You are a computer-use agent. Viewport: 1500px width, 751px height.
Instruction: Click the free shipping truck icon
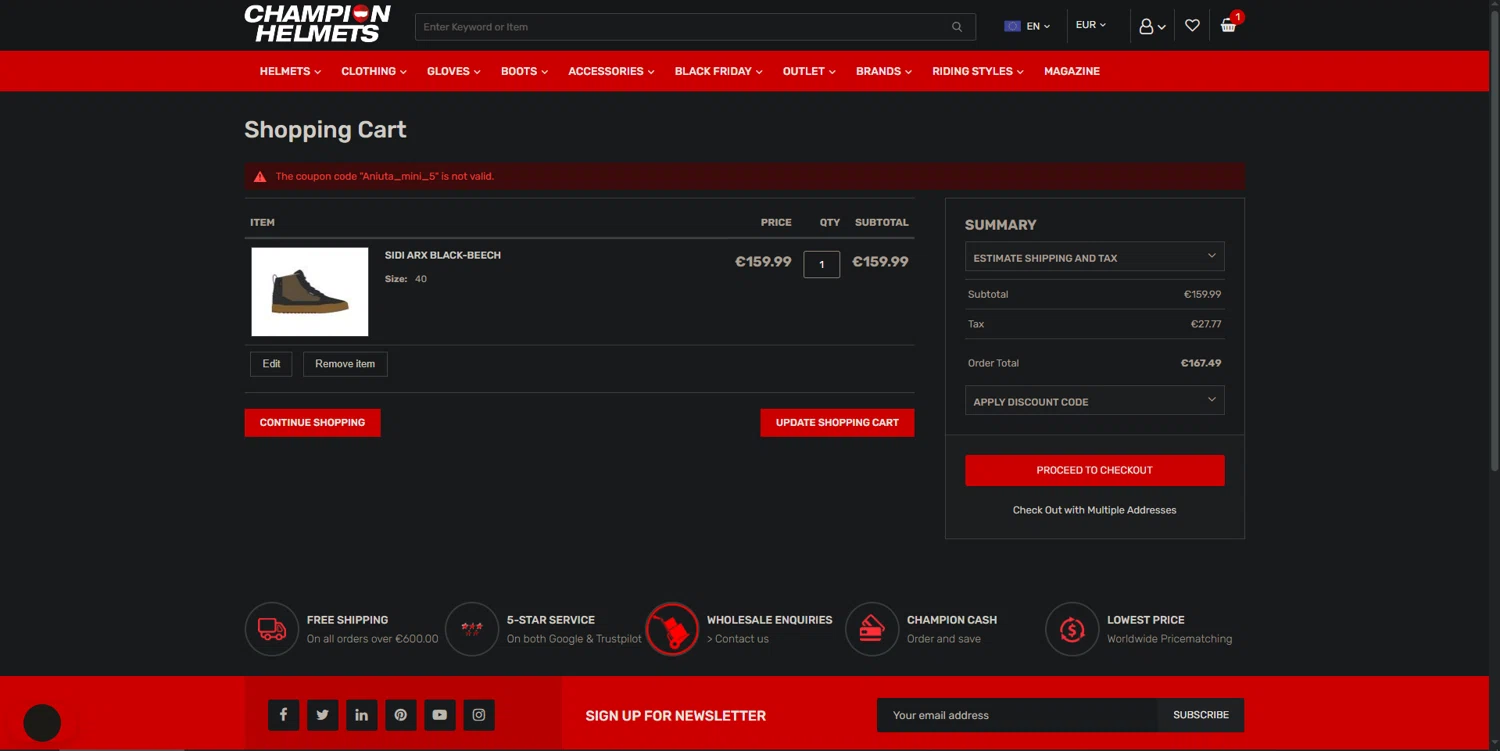[x=272, y=629]
